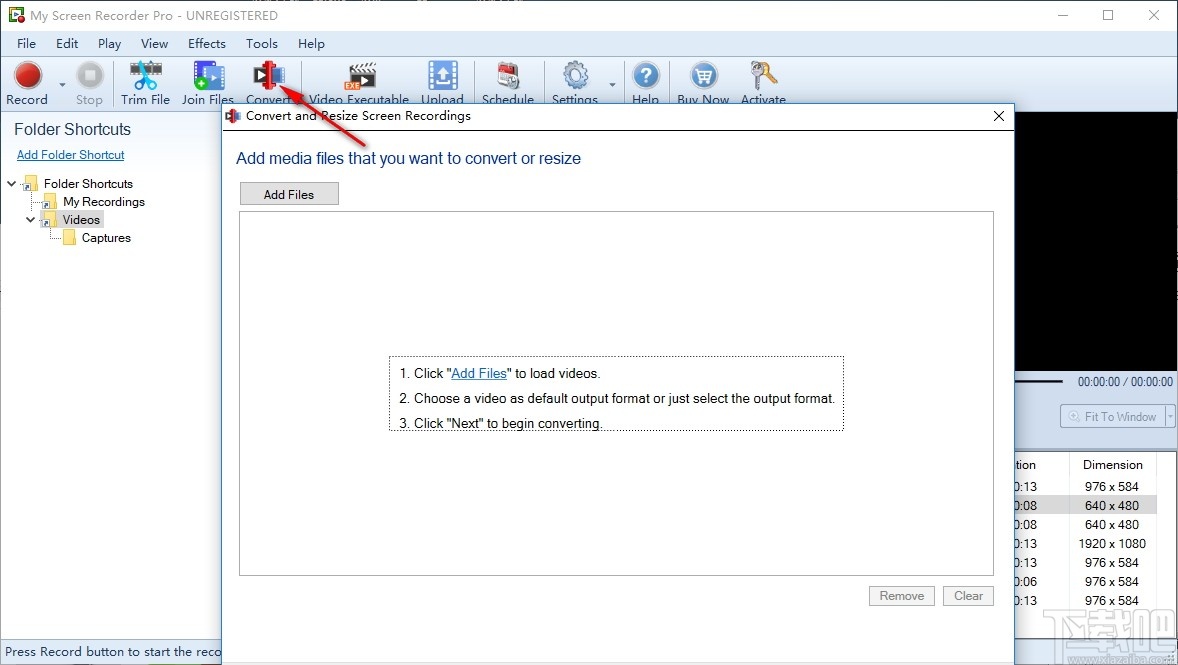
Task: Open the Edit menu
Action: [67, 44]
